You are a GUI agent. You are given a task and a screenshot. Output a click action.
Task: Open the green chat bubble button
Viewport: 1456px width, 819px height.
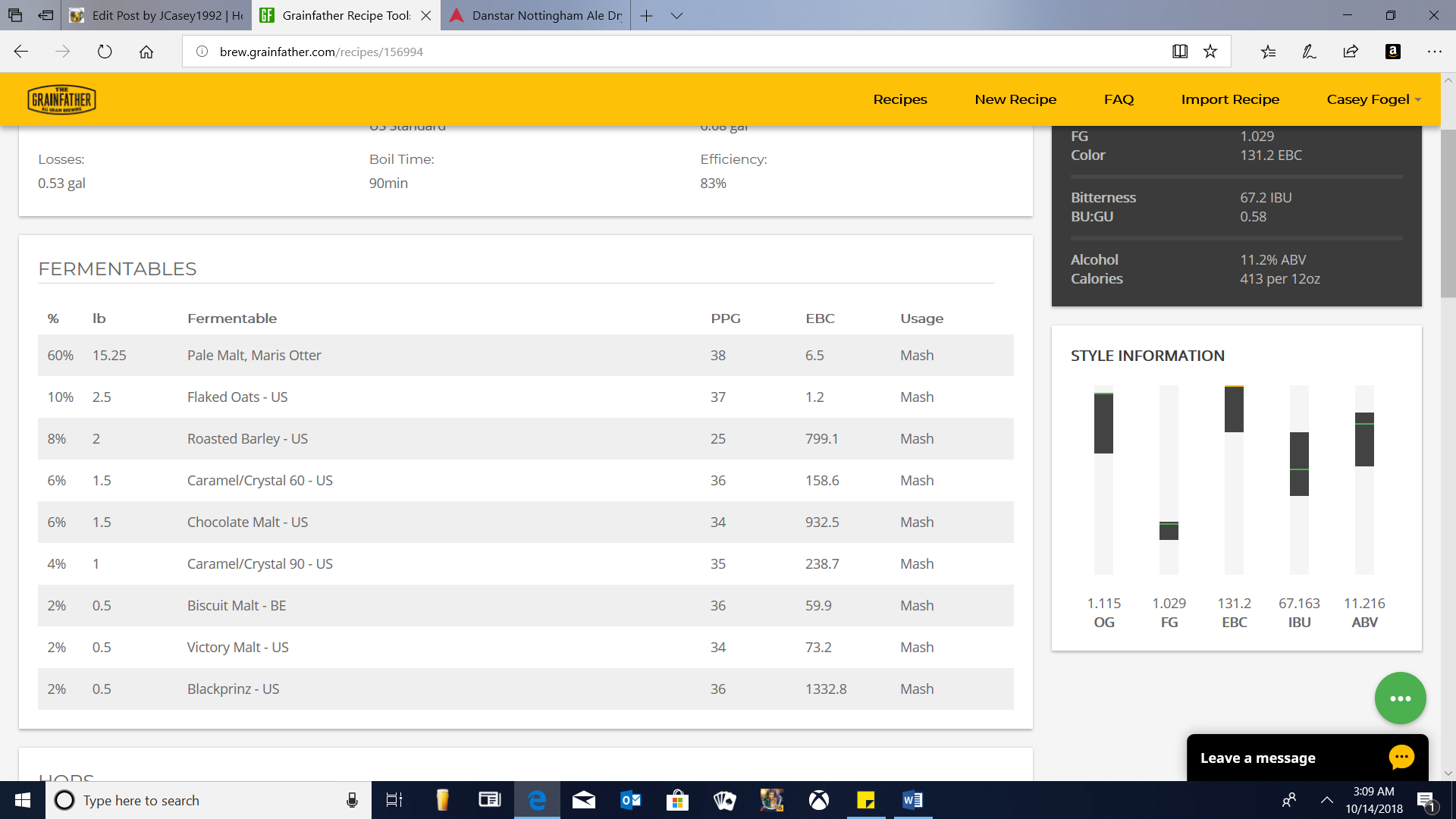(1400, 698)
